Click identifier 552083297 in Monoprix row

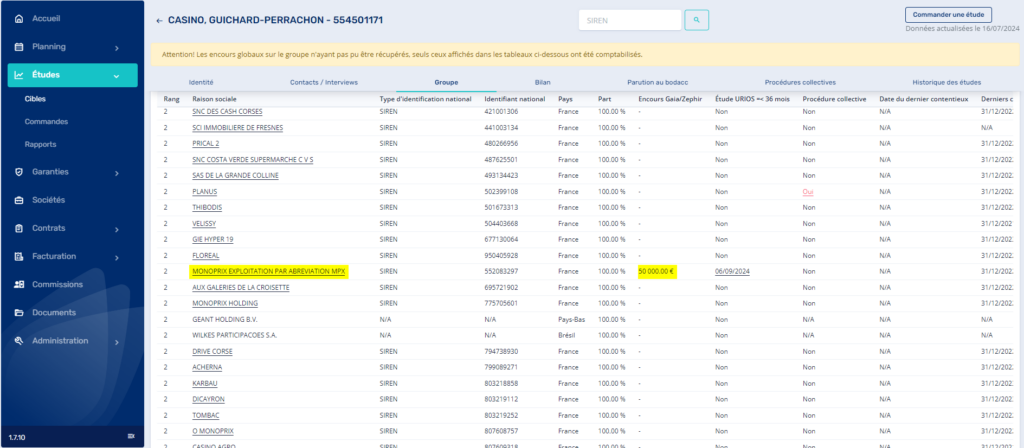click(502, 271)
